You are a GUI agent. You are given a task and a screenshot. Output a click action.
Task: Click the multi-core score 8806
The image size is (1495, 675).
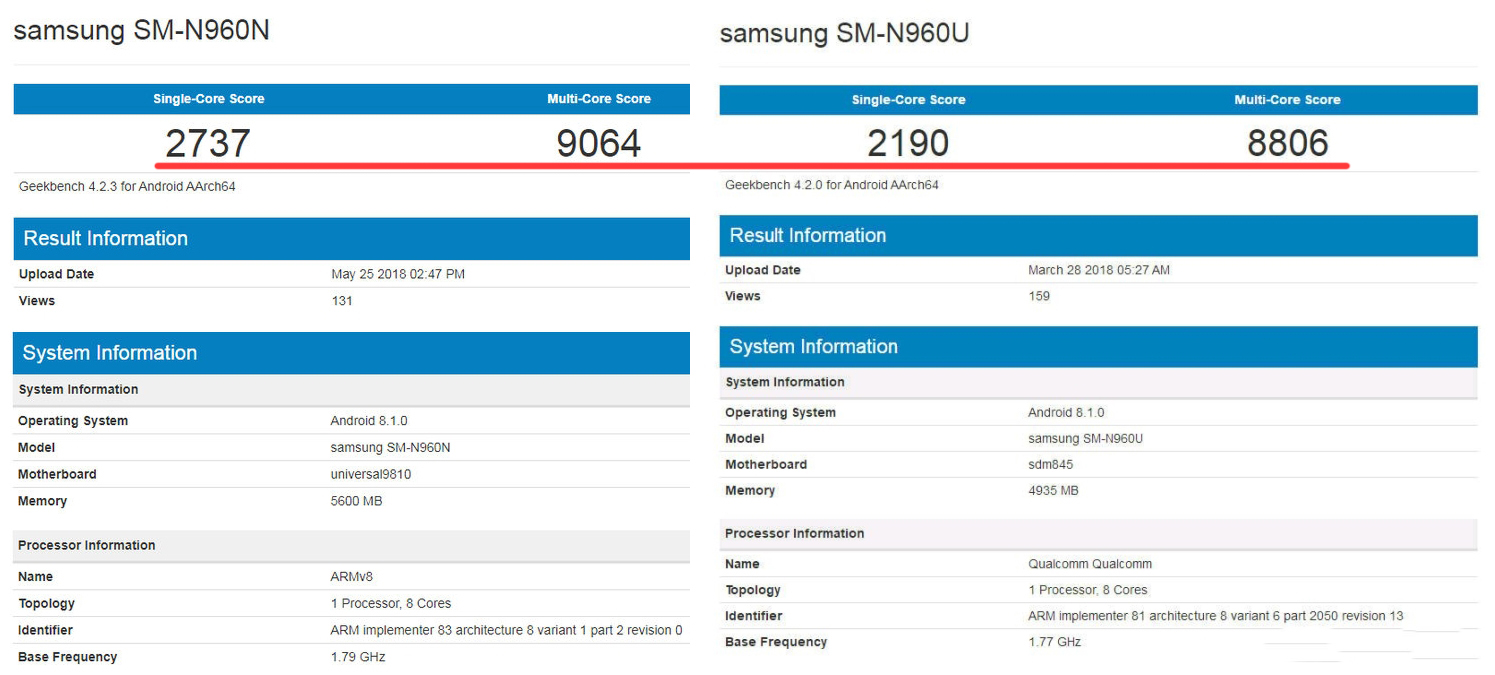click(1287, 142)
